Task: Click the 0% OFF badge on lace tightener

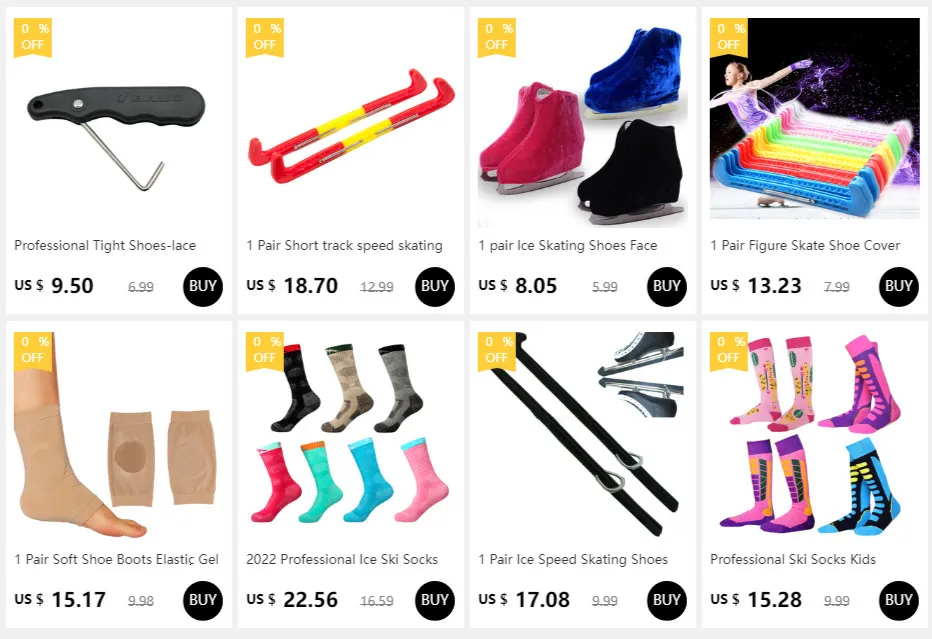Action: tap(33, 37)
